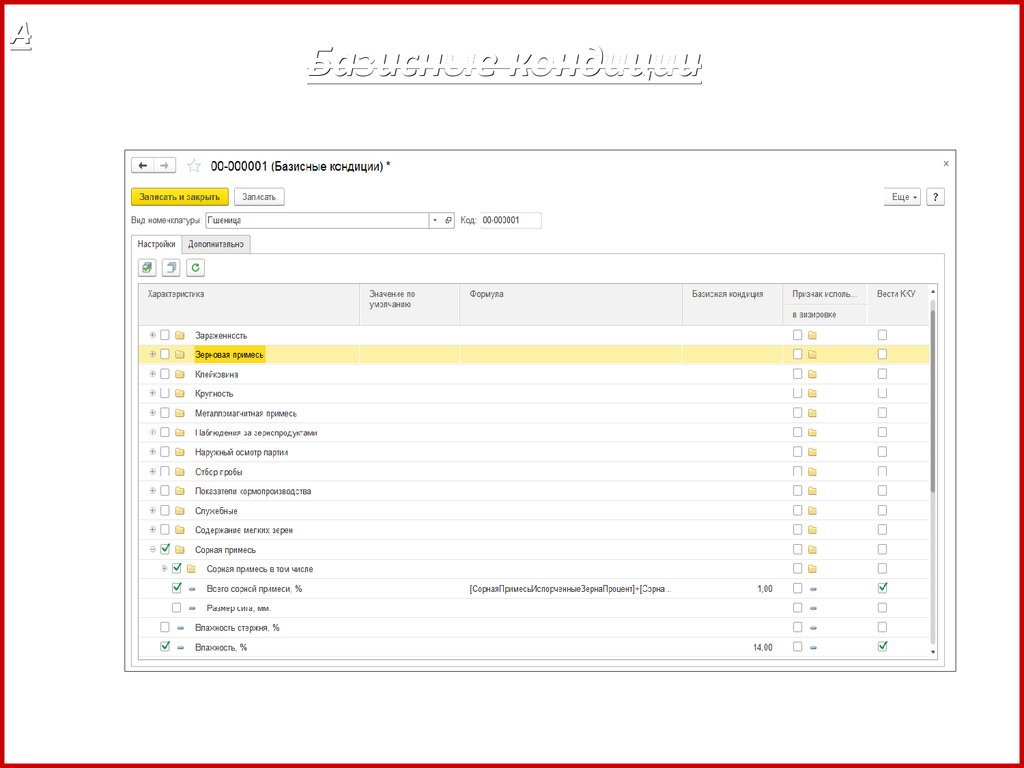Viewport: 1024px width, 768px height.
Task: Click the green refresh icon
Action: click(x=195, y=267)
